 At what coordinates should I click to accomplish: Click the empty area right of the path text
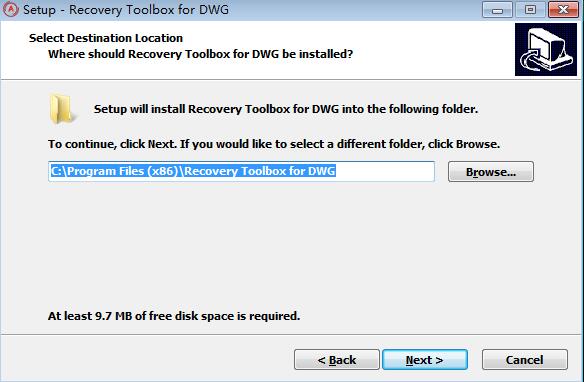tap(385, 171)
